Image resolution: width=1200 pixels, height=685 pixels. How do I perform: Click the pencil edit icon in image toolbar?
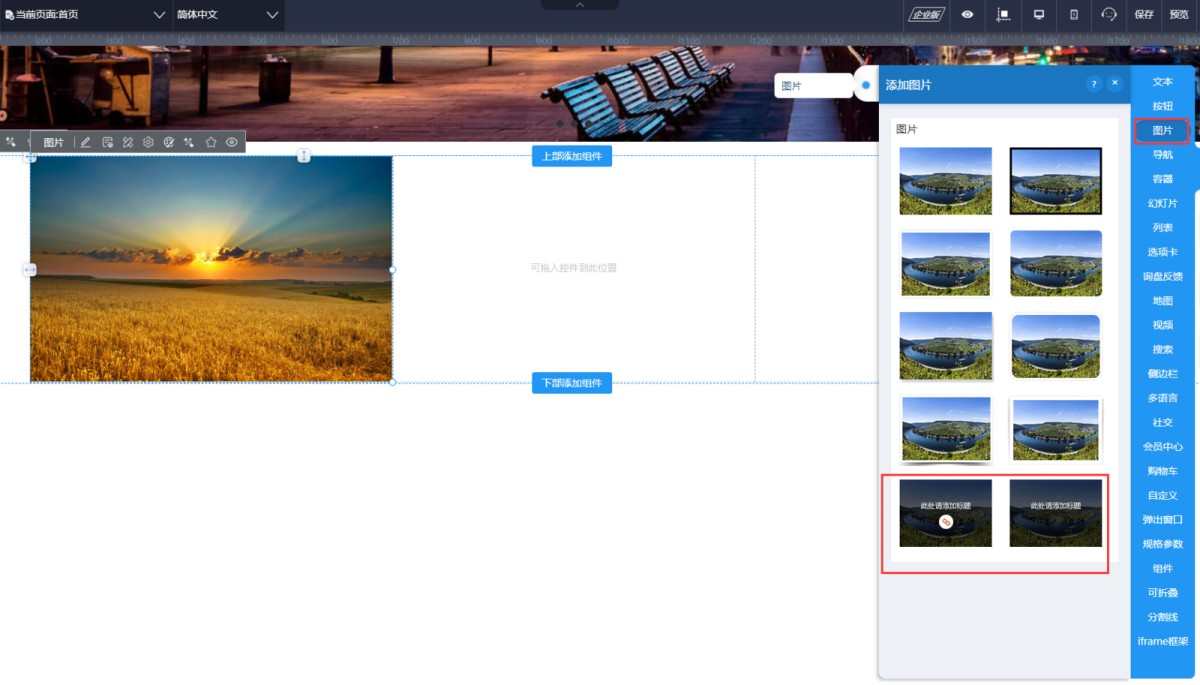pyautogui.click(x=86, y=142)
